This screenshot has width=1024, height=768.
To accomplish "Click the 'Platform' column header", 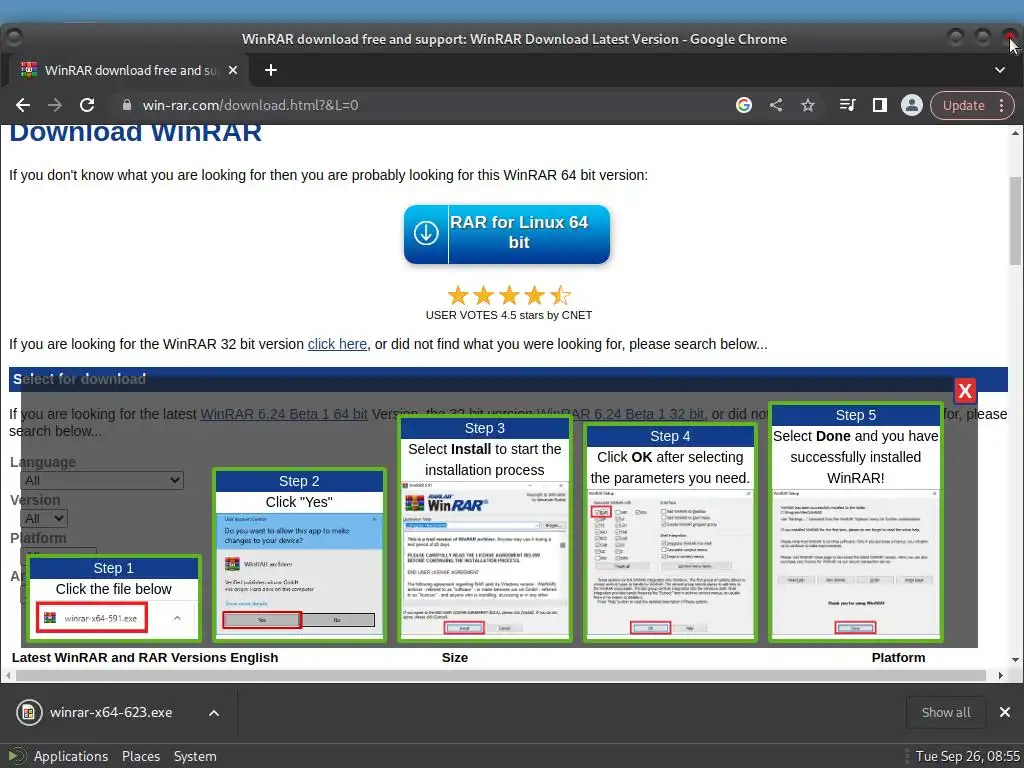I will (x=899, y=658).
